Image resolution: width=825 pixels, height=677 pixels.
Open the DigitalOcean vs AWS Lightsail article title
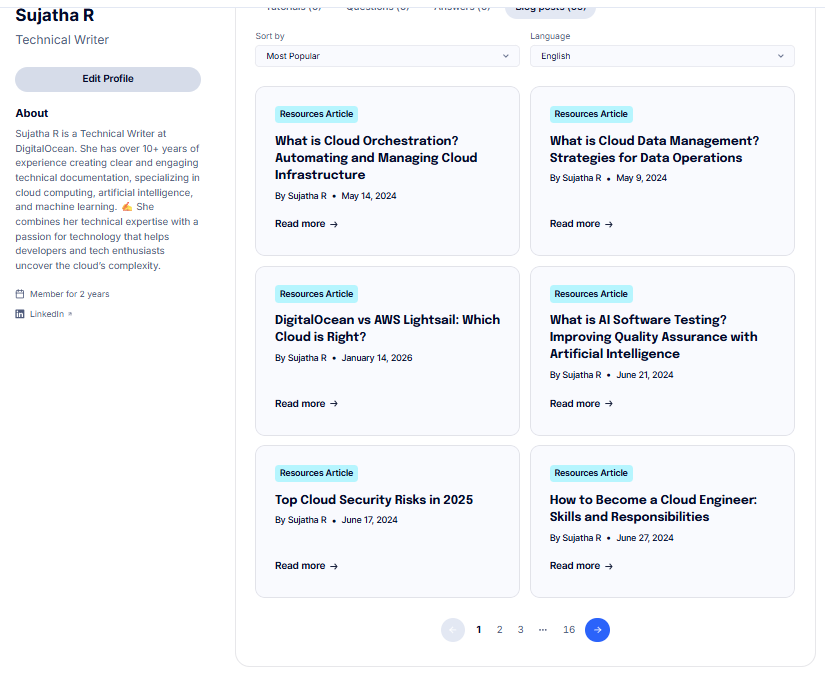click(x=387, y=328)
